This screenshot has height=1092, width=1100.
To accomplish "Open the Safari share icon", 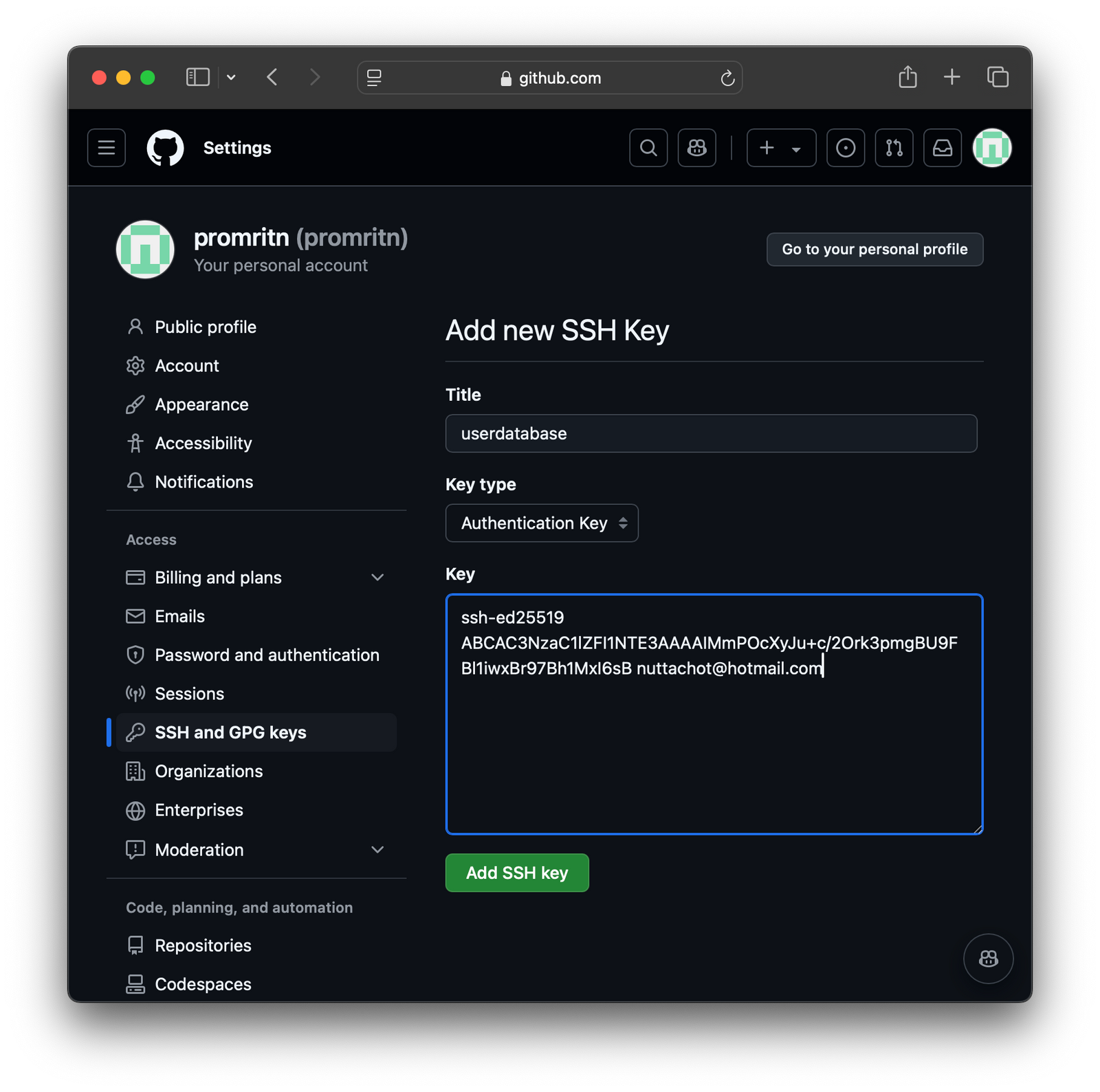I will tap(907, 77).
